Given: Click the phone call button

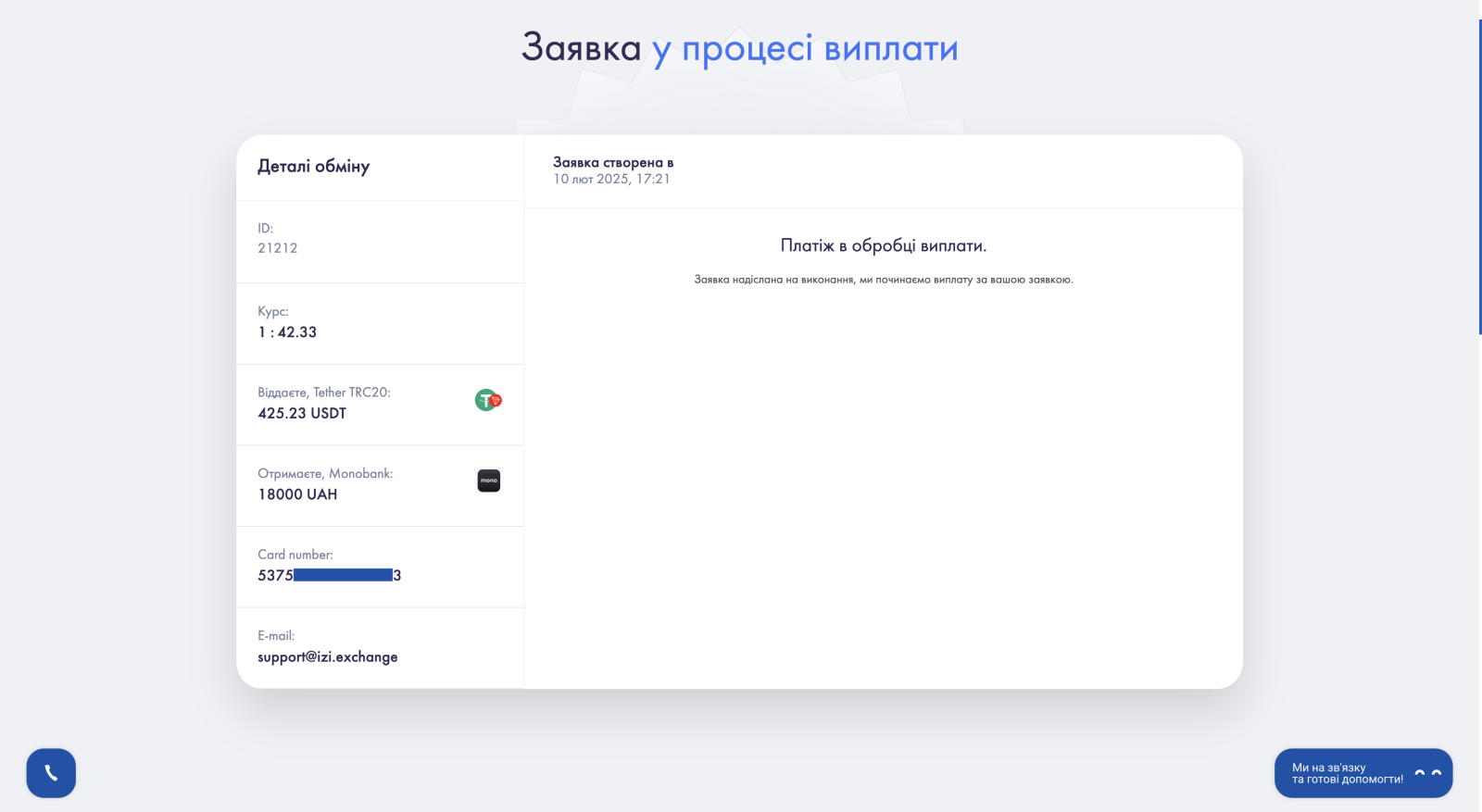Looking at the screenshot, I should (x=51, y=773).
